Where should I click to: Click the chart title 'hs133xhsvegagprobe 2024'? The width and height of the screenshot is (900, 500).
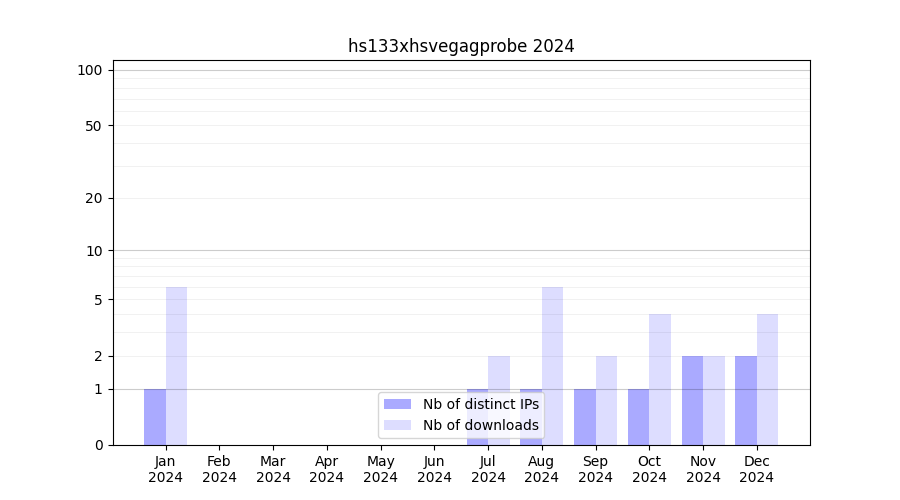[x=461, y=46]
